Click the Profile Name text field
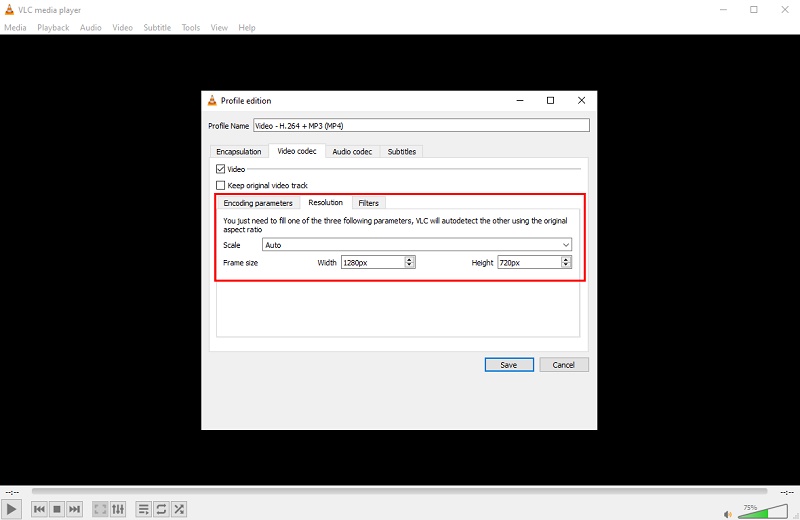Screen dimensions: 800x520 pos(421,126)
